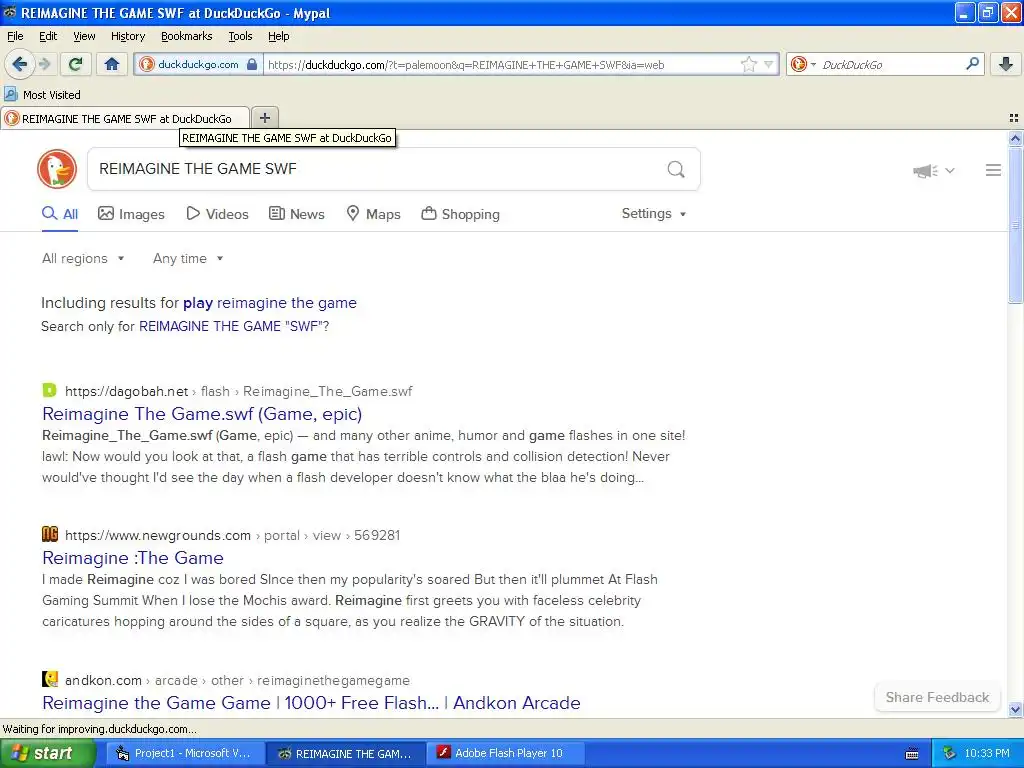This screenshot has height=768, width=1024.
Task: Open the History menu
Action: [x=128, y=36]
